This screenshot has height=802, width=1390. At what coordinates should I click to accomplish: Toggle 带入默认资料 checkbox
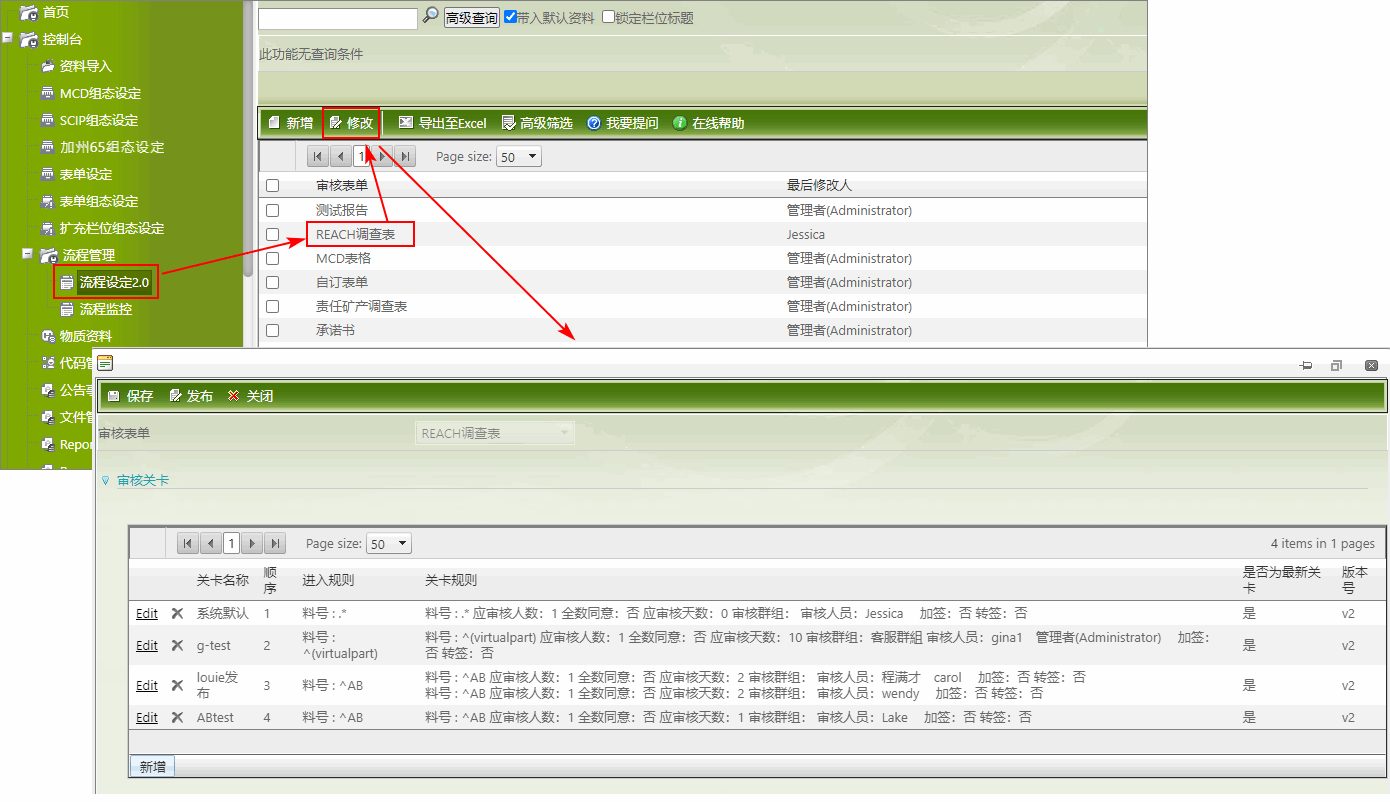click(511, 17)
